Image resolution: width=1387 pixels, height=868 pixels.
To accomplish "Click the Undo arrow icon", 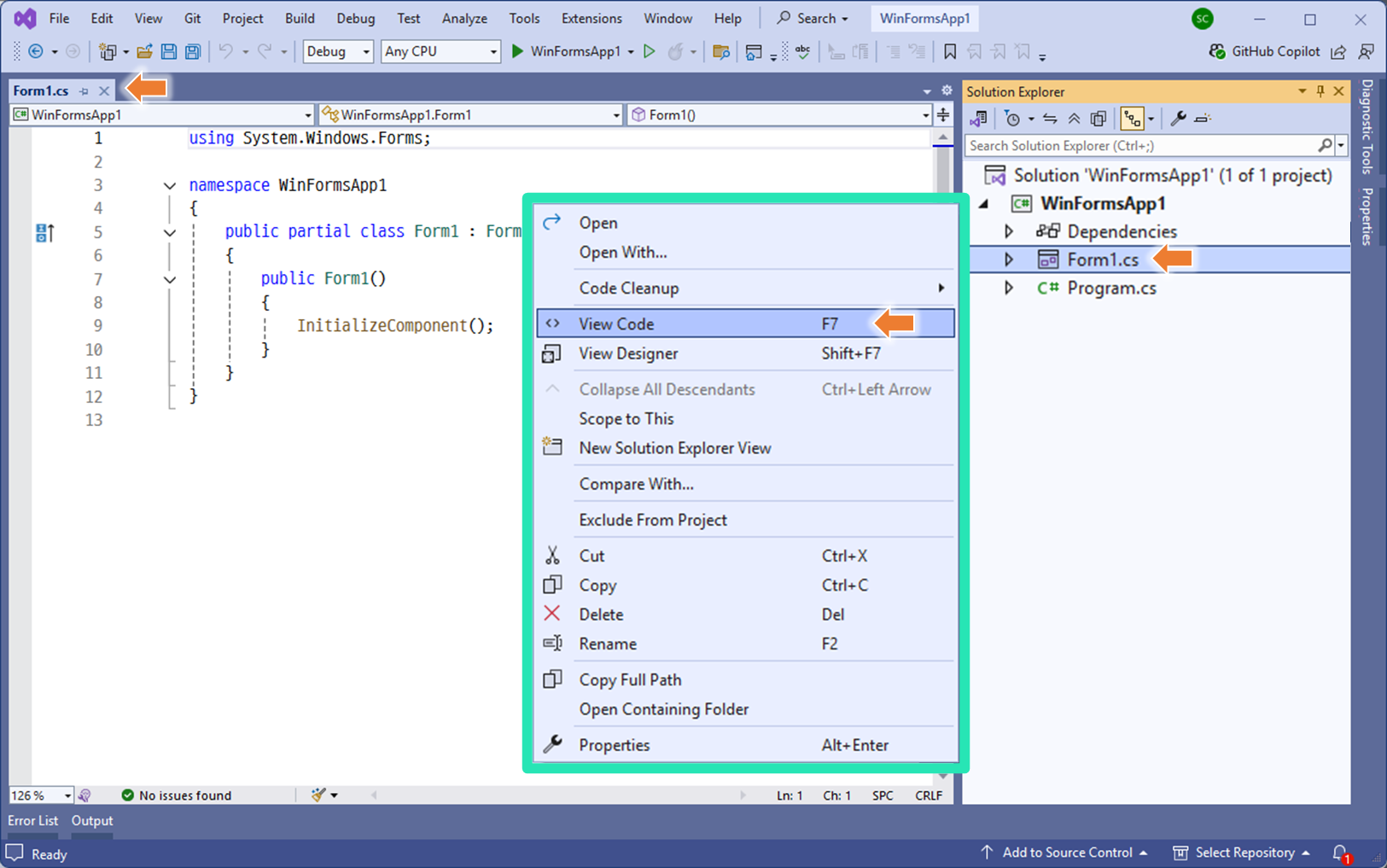I will [x=225, y=51].
